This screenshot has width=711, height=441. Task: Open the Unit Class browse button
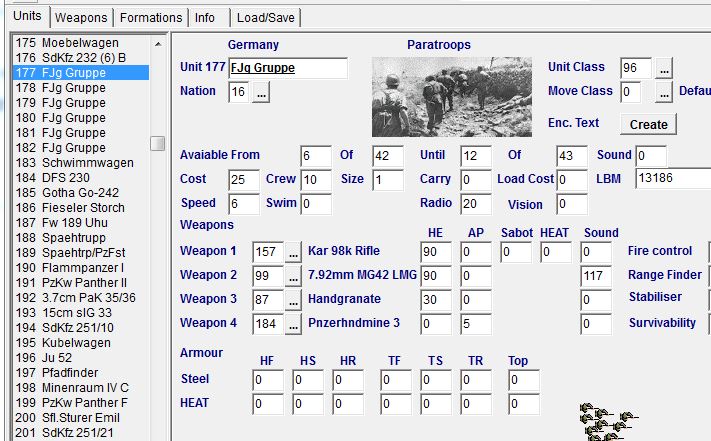point(664,68)
